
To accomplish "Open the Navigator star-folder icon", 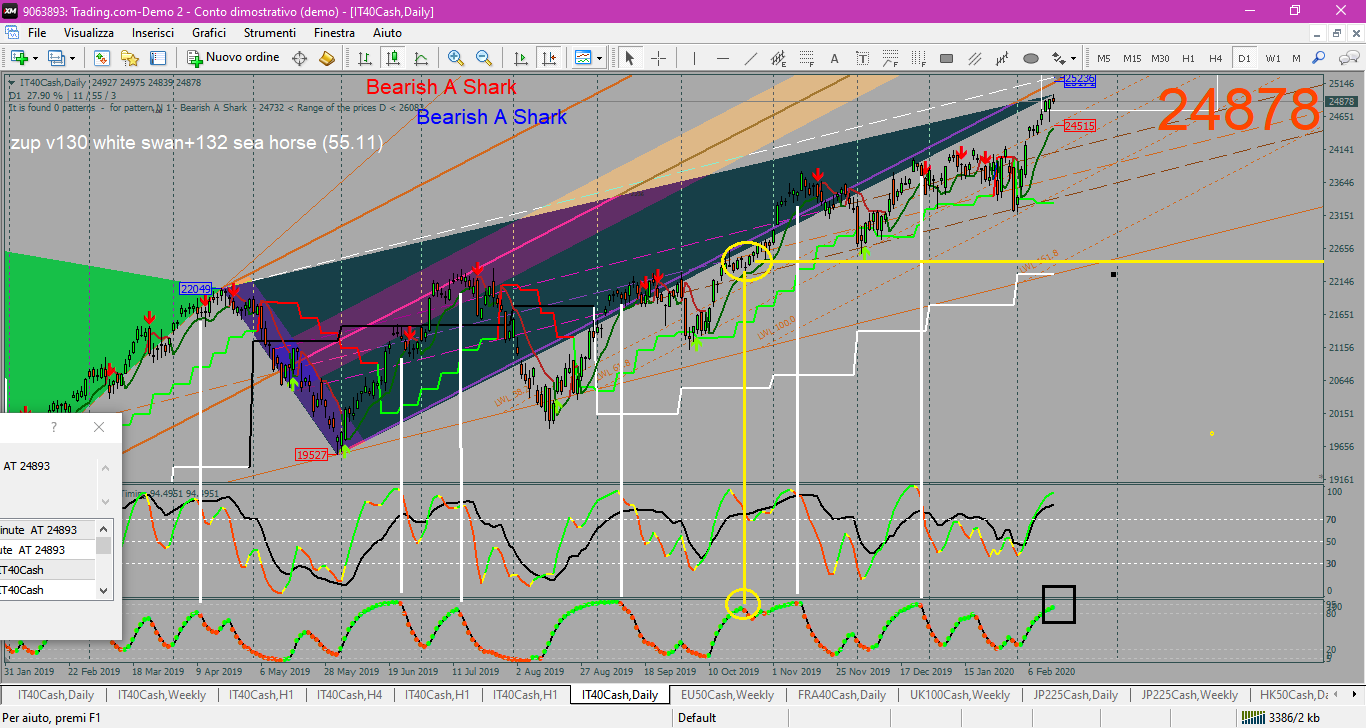I will pos(130,58).
